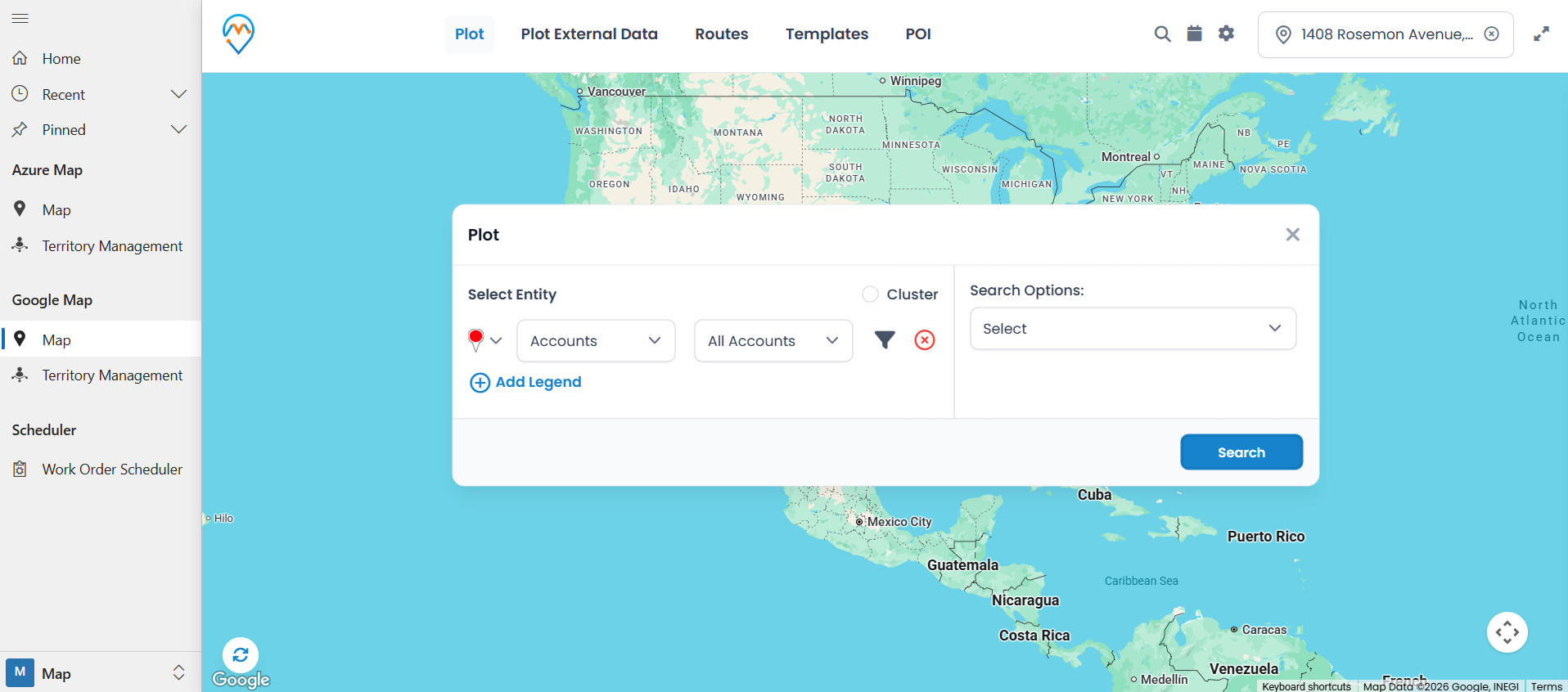Viewport: 1568px width, 692px height.
Task: Expand the Search Options Select dropdown
Action: click(1132, 329)
